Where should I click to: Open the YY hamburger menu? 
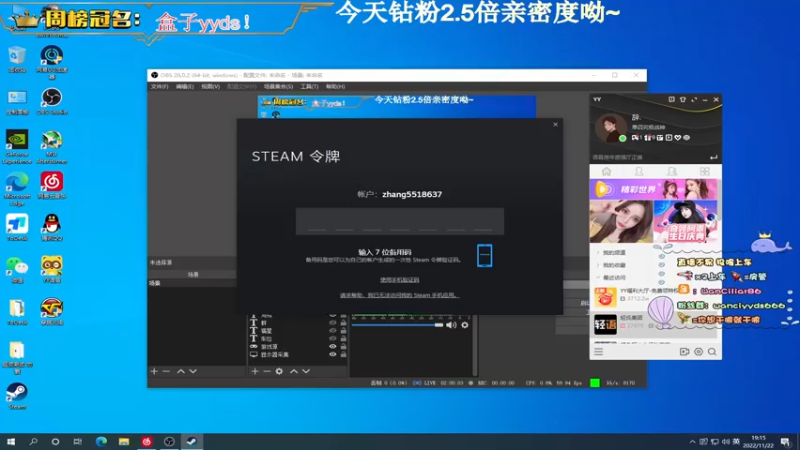pos(598,352)
